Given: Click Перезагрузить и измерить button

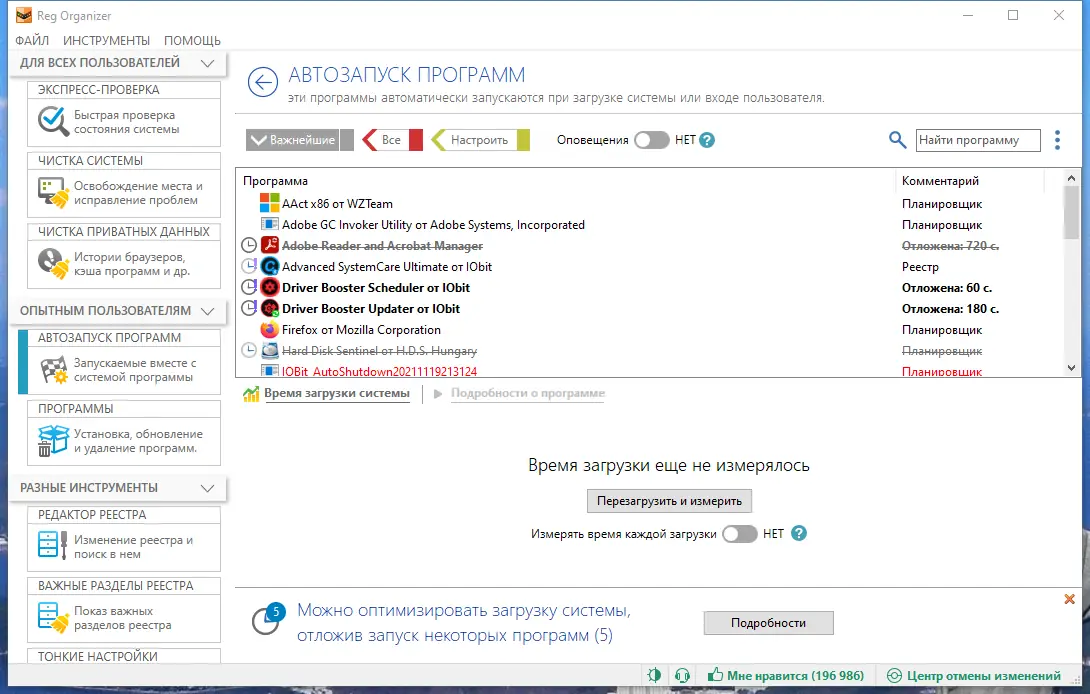Looking at the screenshot, I should tap(669, 501).
